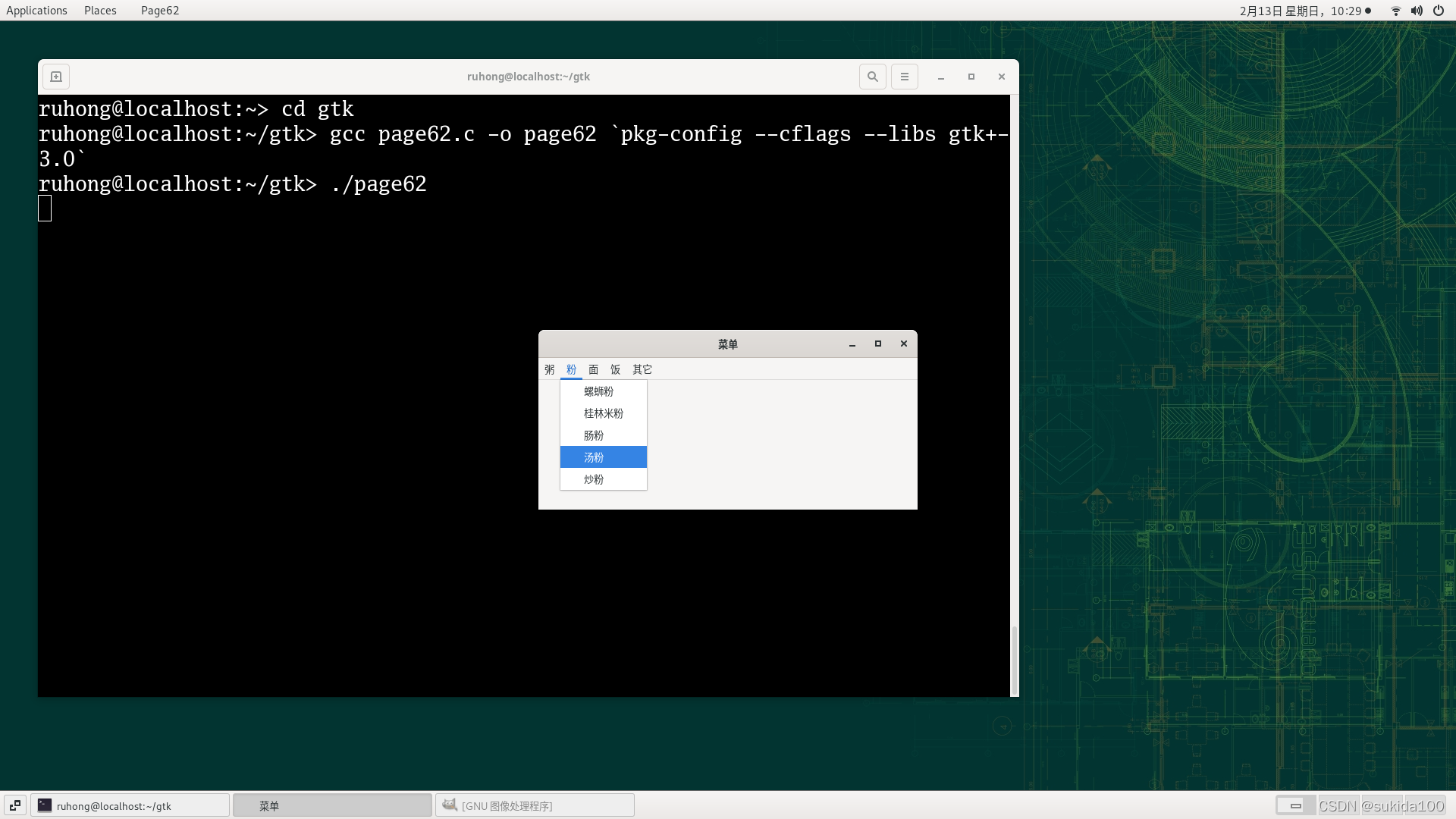1456x819 pixels.
Task: Click the new tab icon in terminal
Action: pyautogui.click(x=56, y=77)
